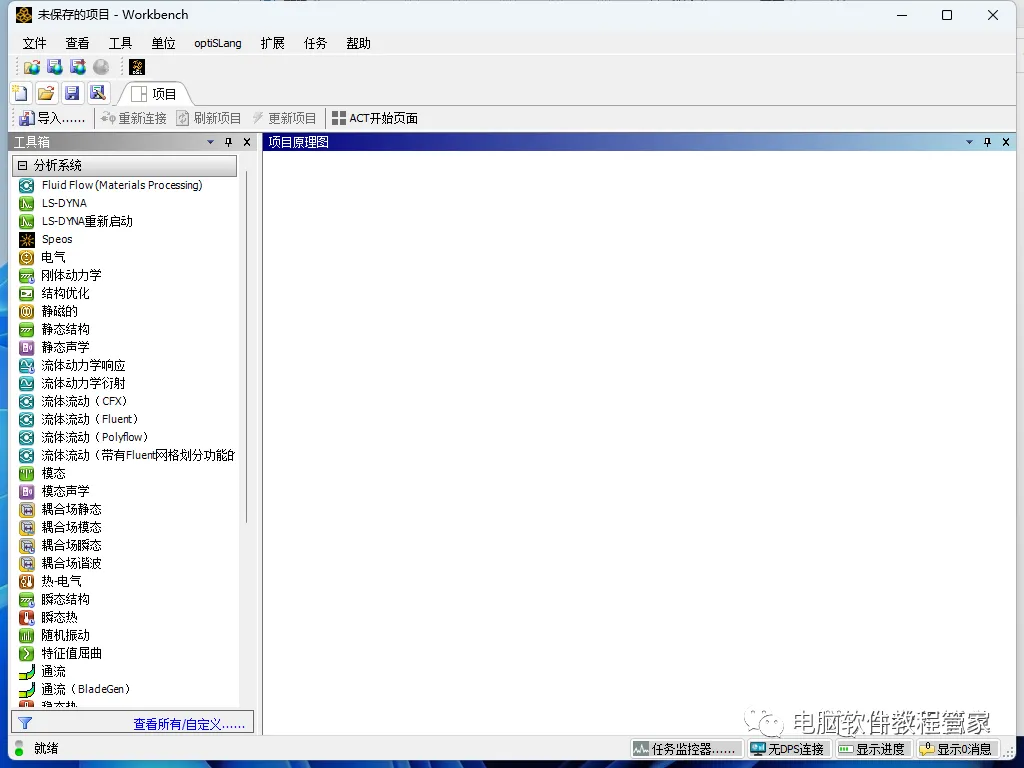Collapse the 分析系统 category
Viewport: 1024px width, 768px height.
pyautogui.click(x=22, y=165)
